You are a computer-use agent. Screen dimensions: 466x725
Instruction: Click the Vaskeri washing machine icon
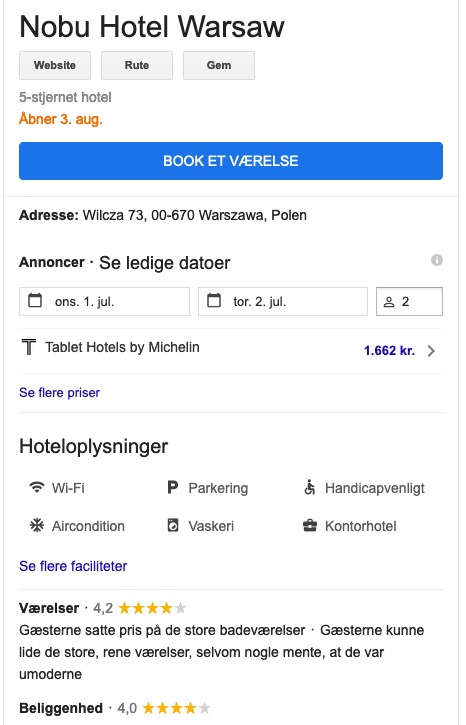pos(172,525)
